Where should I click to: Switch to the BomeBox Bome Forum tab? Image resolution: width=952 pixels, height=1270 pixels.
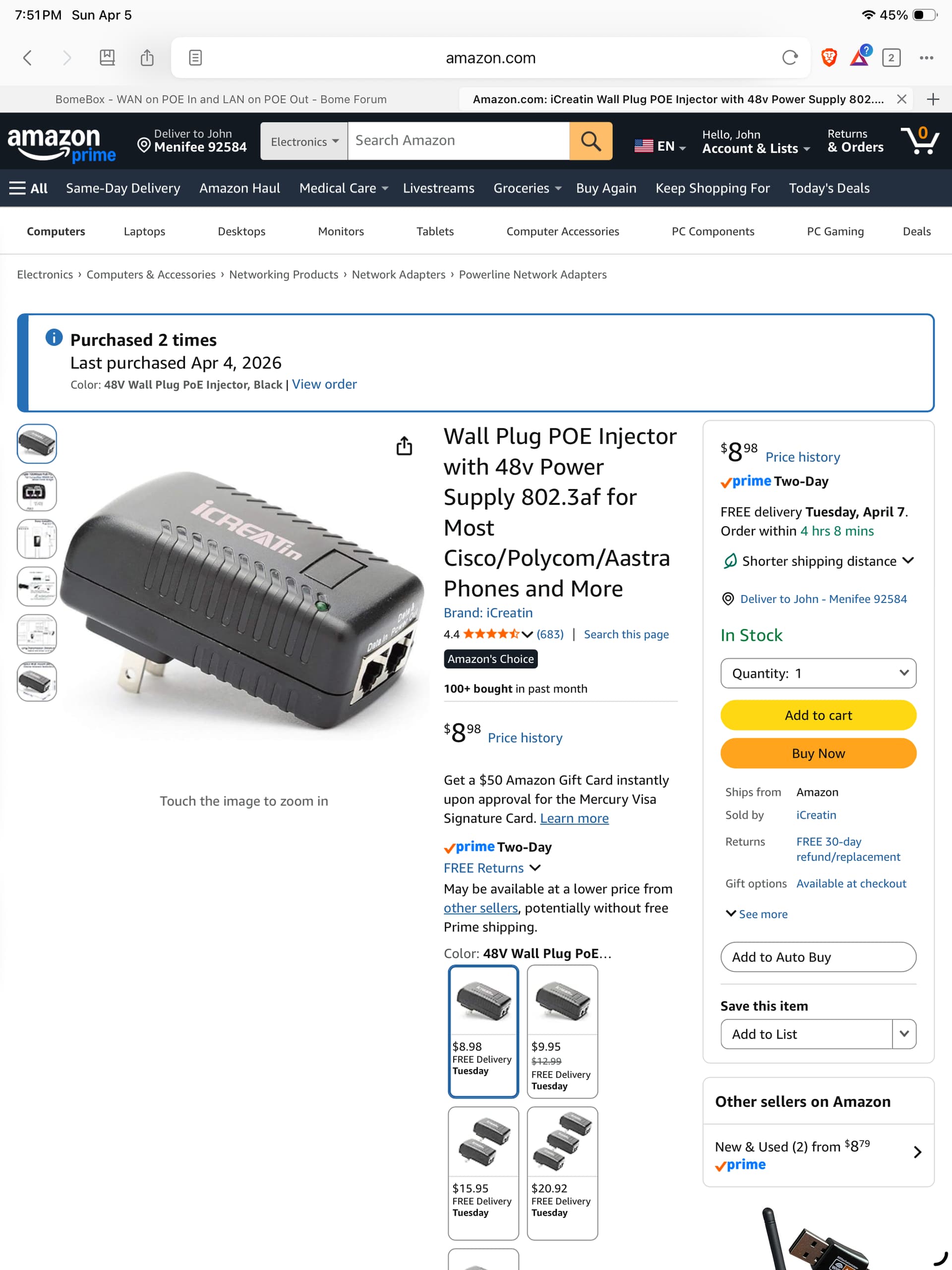221,99
